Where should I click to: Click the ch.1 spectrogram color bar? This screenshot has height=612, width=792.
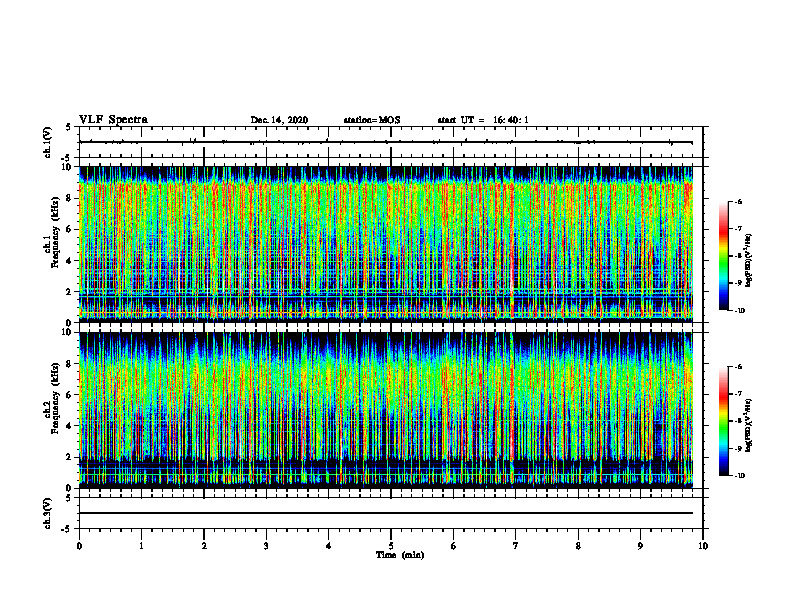[x=723, y=256]
